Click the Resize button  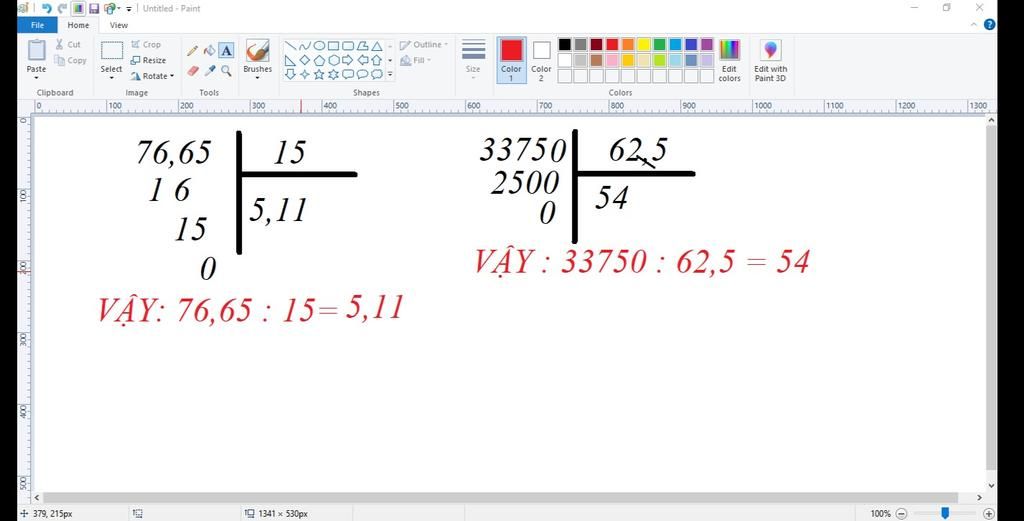(148, 60)
